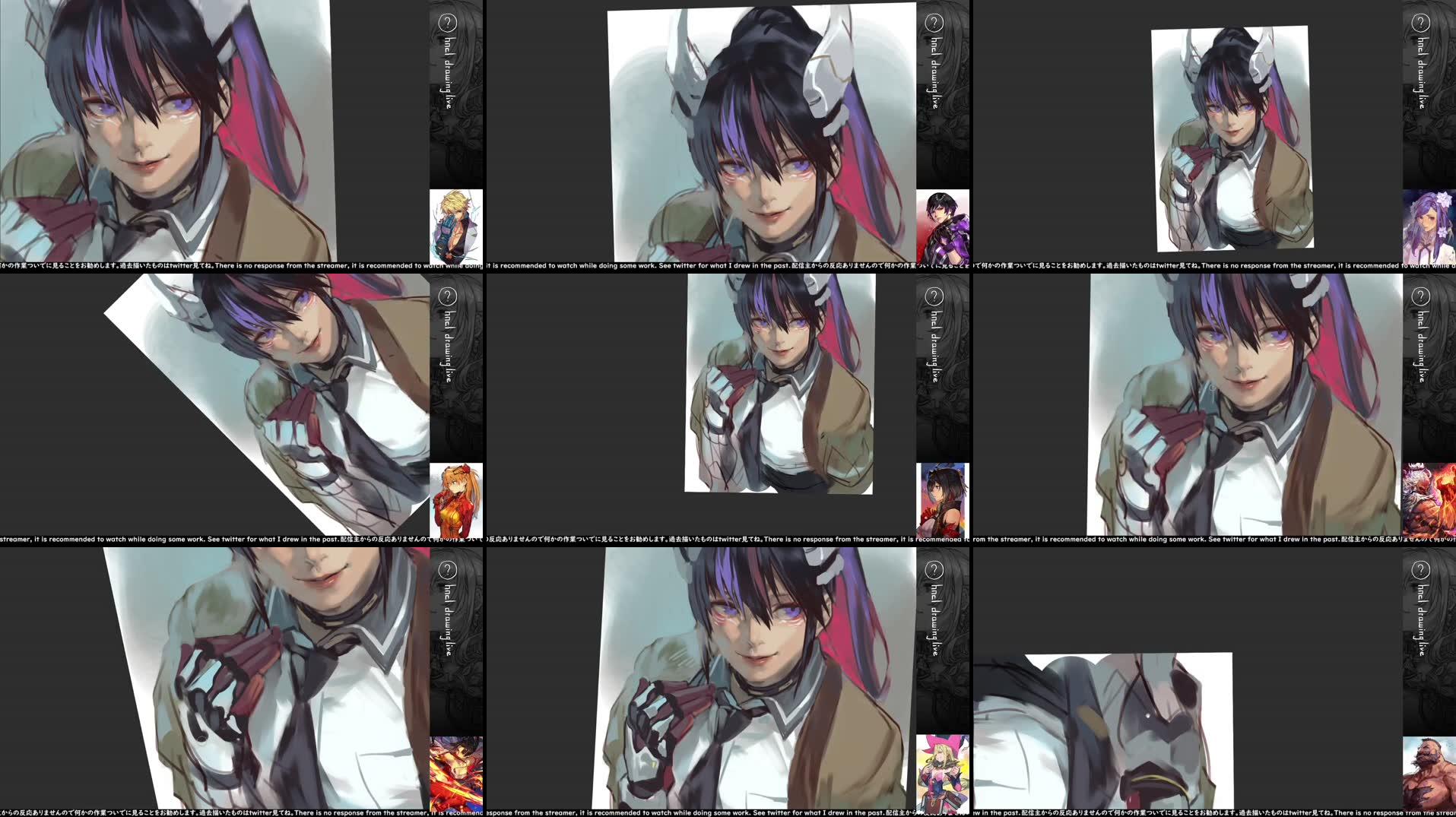Click the help icon above the blonde male thumbnail
The height and width of the screenshot is (817, 1456).
447,23
